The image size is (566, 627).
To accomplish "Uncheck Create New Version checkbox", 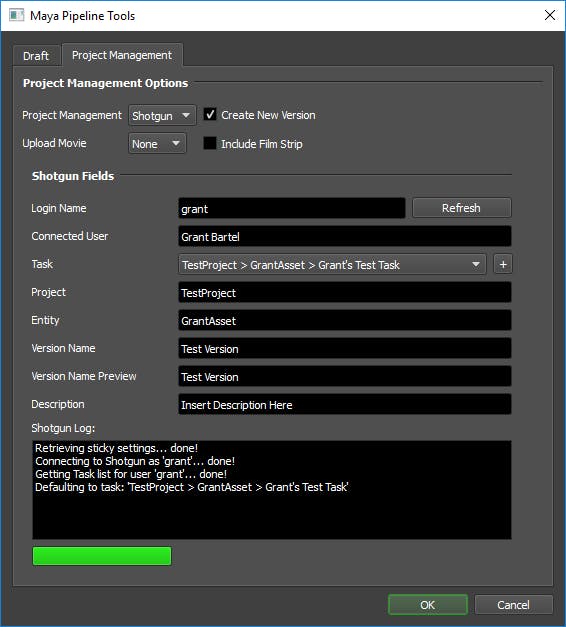I will tap(210, 114).
